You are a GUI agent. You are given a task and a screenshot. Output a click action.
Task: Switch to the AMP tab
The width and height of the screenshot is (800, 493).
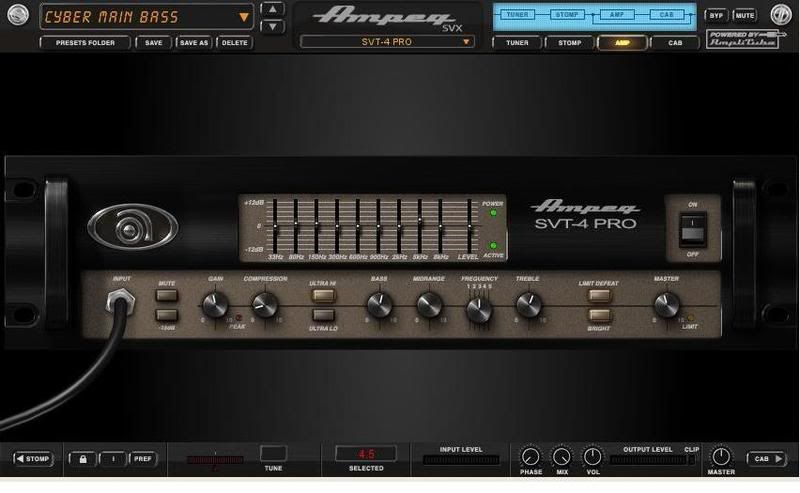tap(622, 43)
